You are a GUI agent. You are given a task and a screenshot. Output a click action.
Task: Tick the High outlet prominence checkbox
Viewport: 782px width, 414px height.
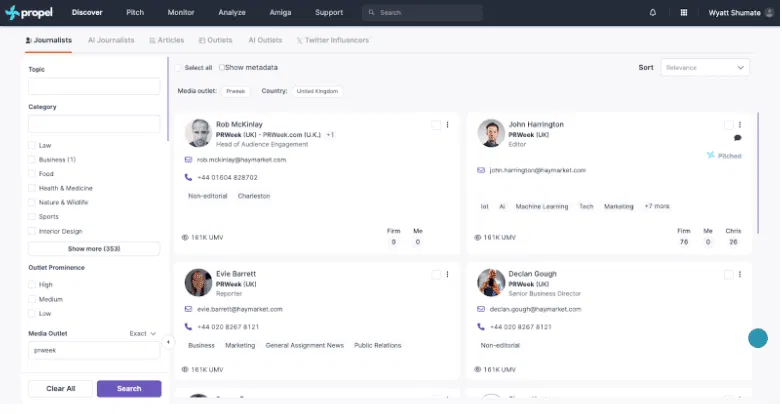32,285
